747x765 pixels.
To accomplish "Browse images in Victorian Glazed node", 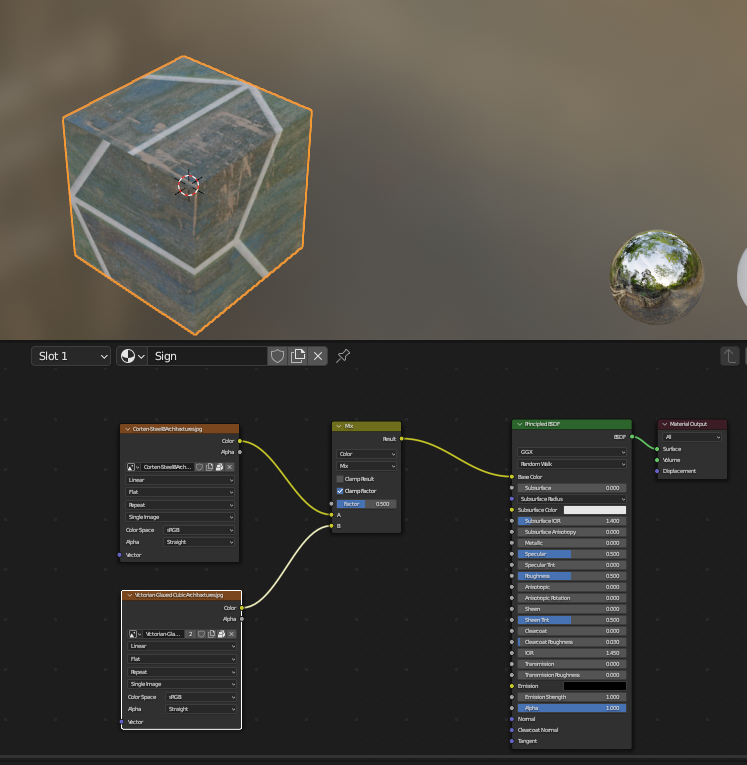I will tap(135, 634).
